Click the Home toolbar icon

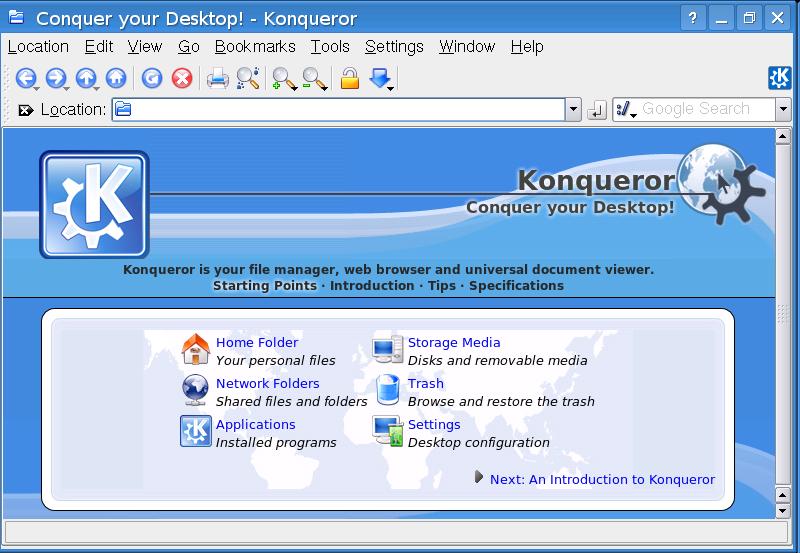[116, 78]
